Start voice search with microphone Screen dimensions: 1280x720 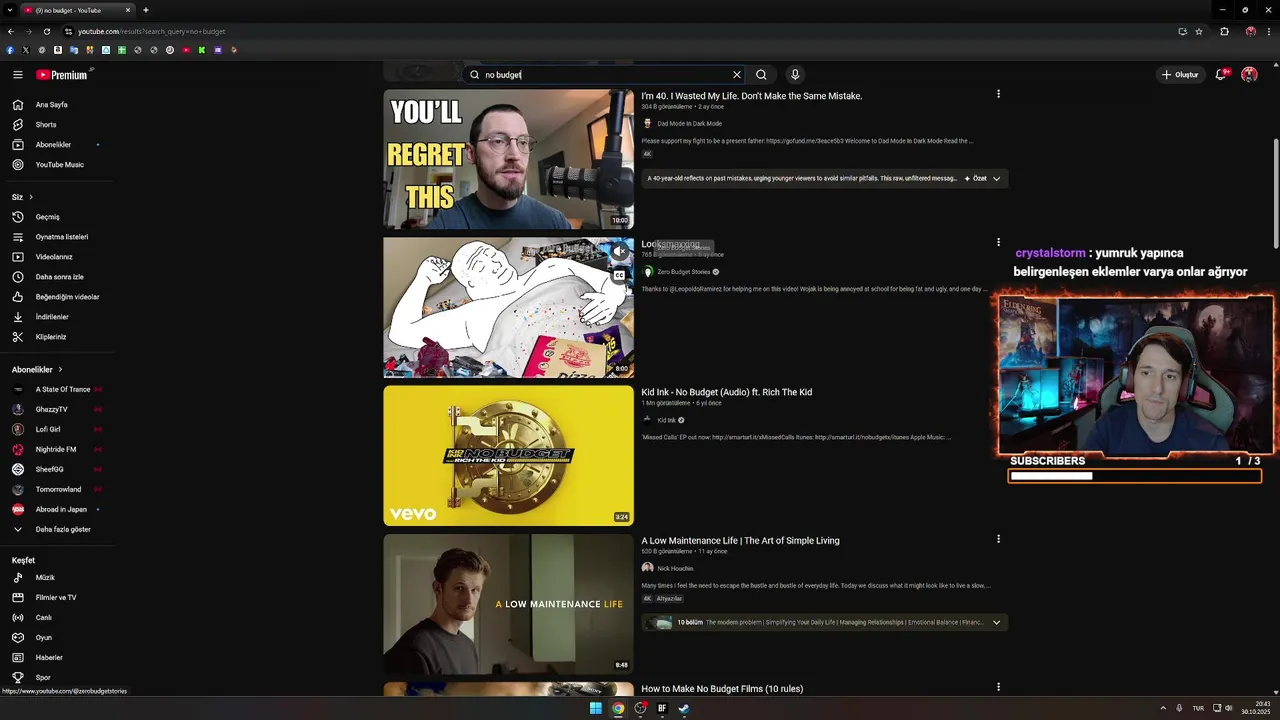(795, 75)
